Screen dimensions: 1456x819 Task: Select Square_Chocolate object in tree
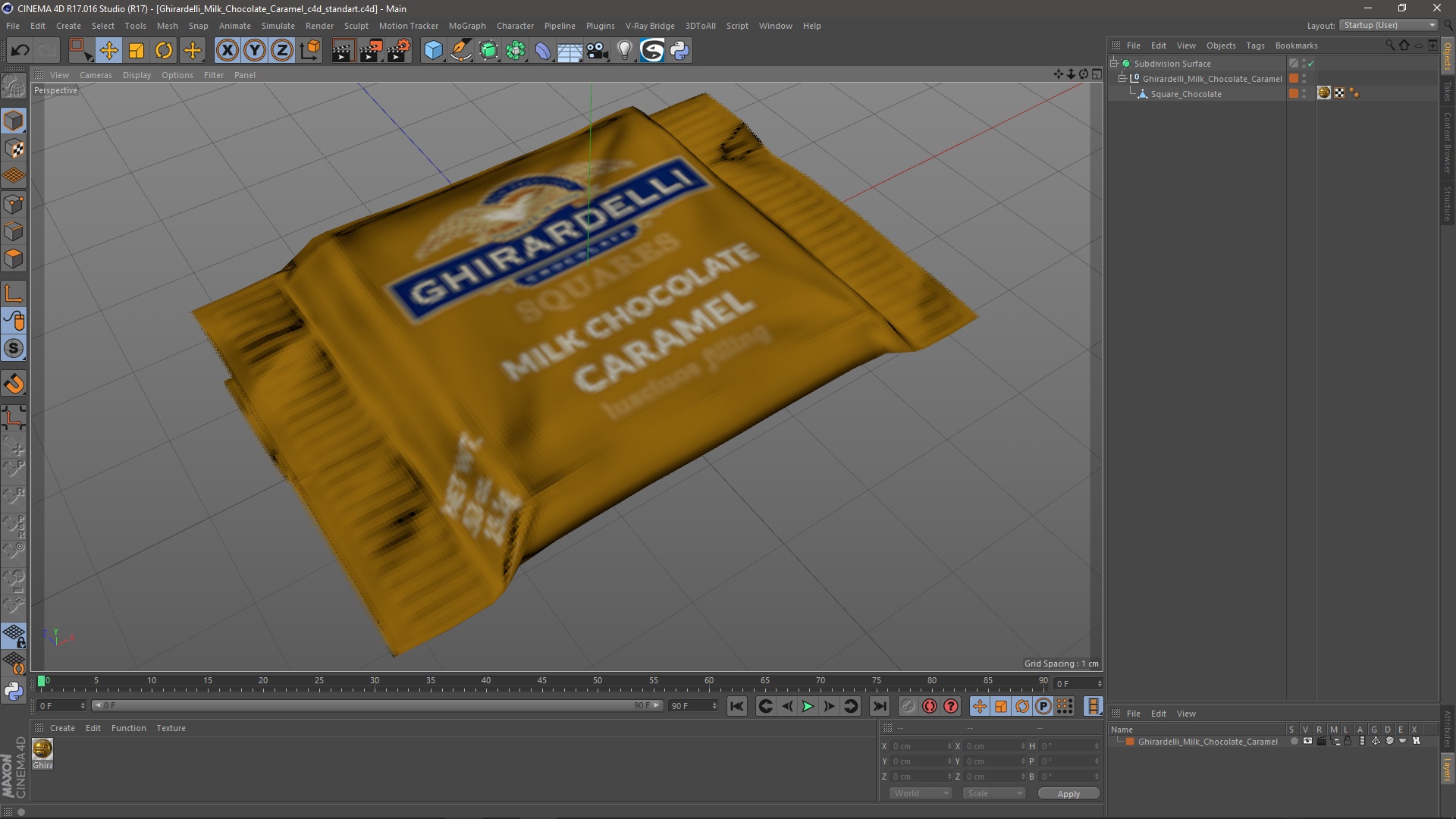coord(1186,94)
